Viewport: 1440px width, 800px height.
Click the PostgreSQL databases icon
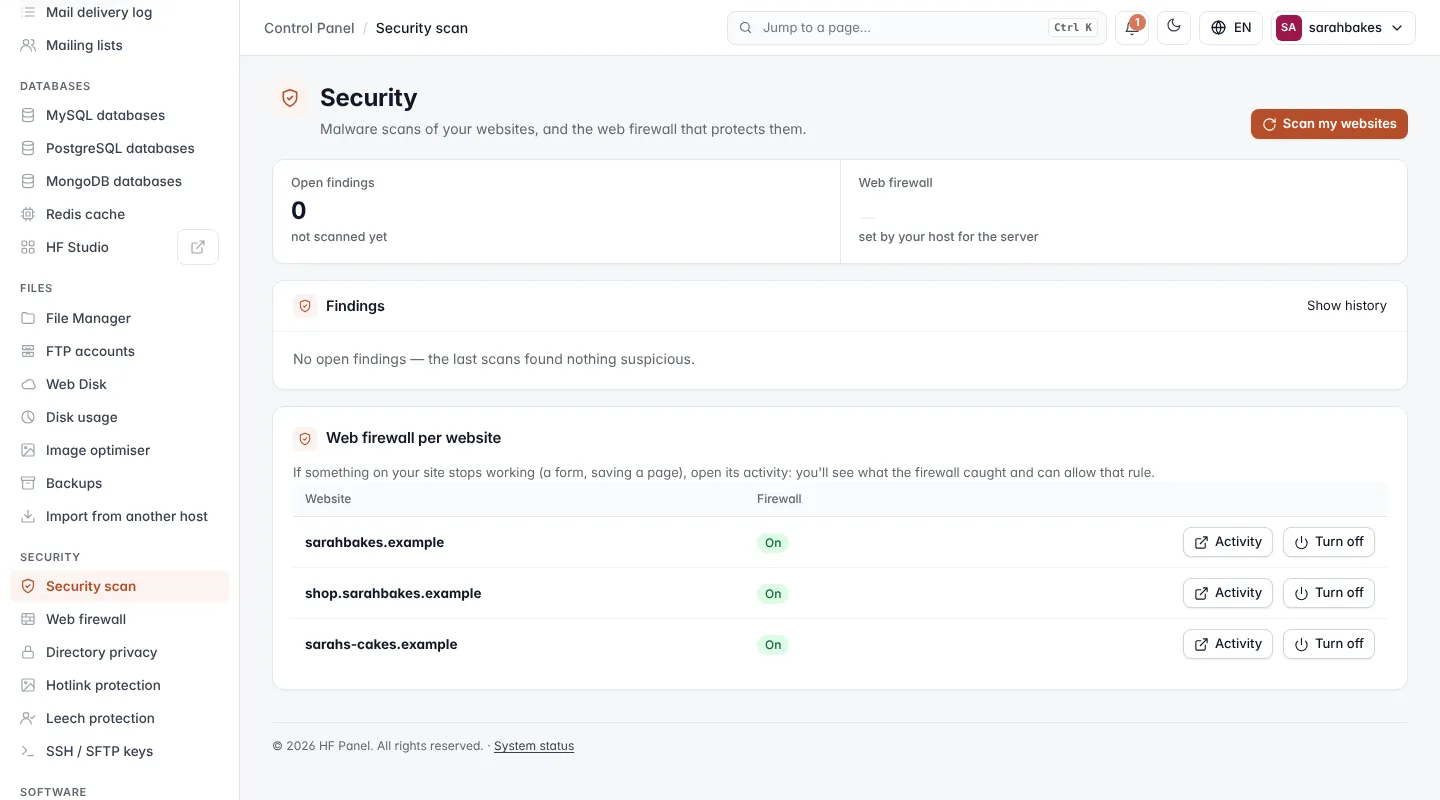[28, 148]
